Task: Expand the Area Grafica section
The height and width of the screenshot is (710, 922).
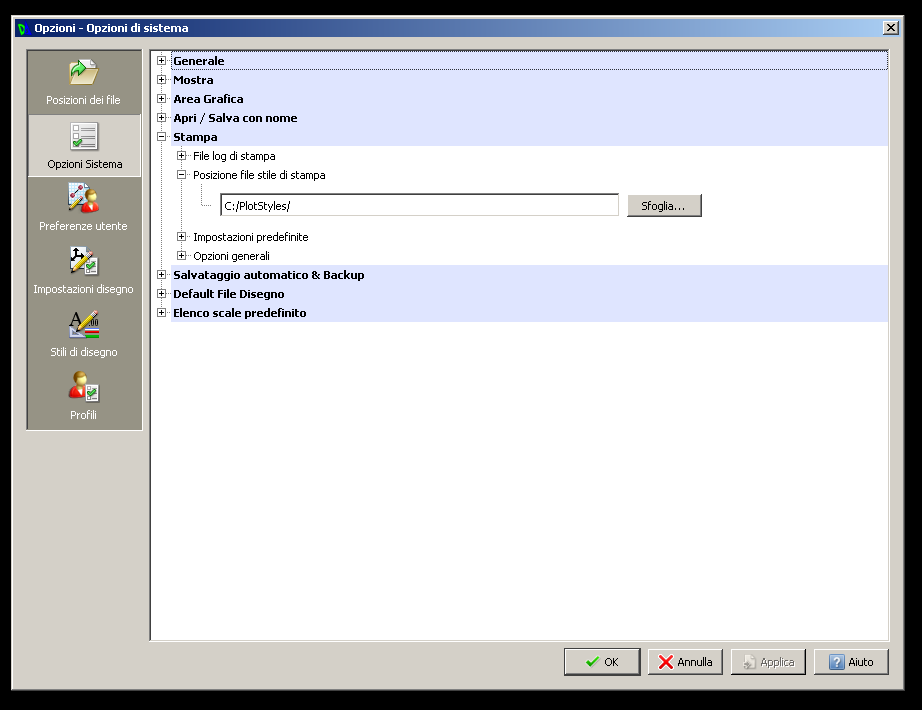Action: click(162, 99)
